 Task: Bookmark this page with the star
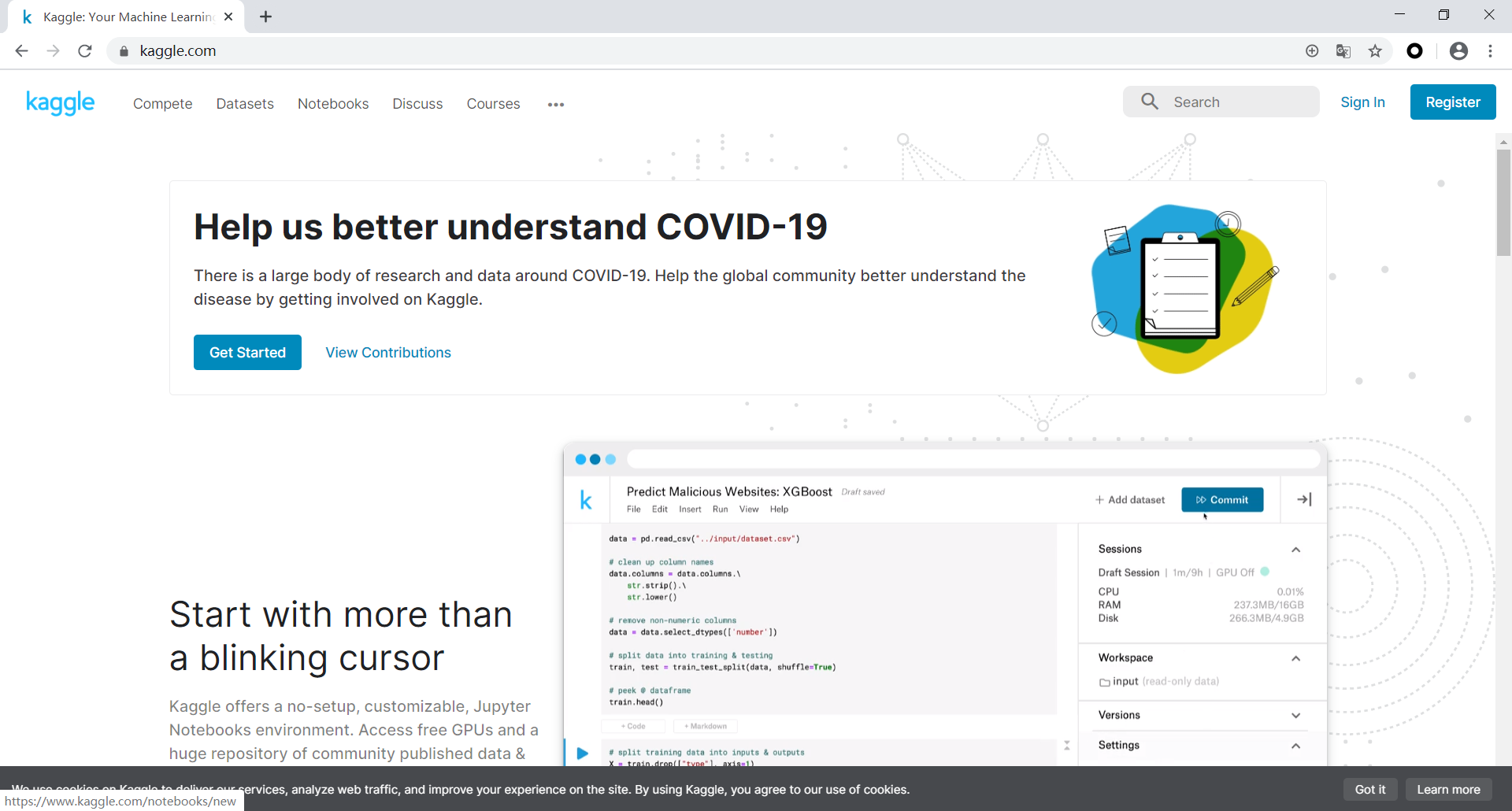pos(1375,51)
